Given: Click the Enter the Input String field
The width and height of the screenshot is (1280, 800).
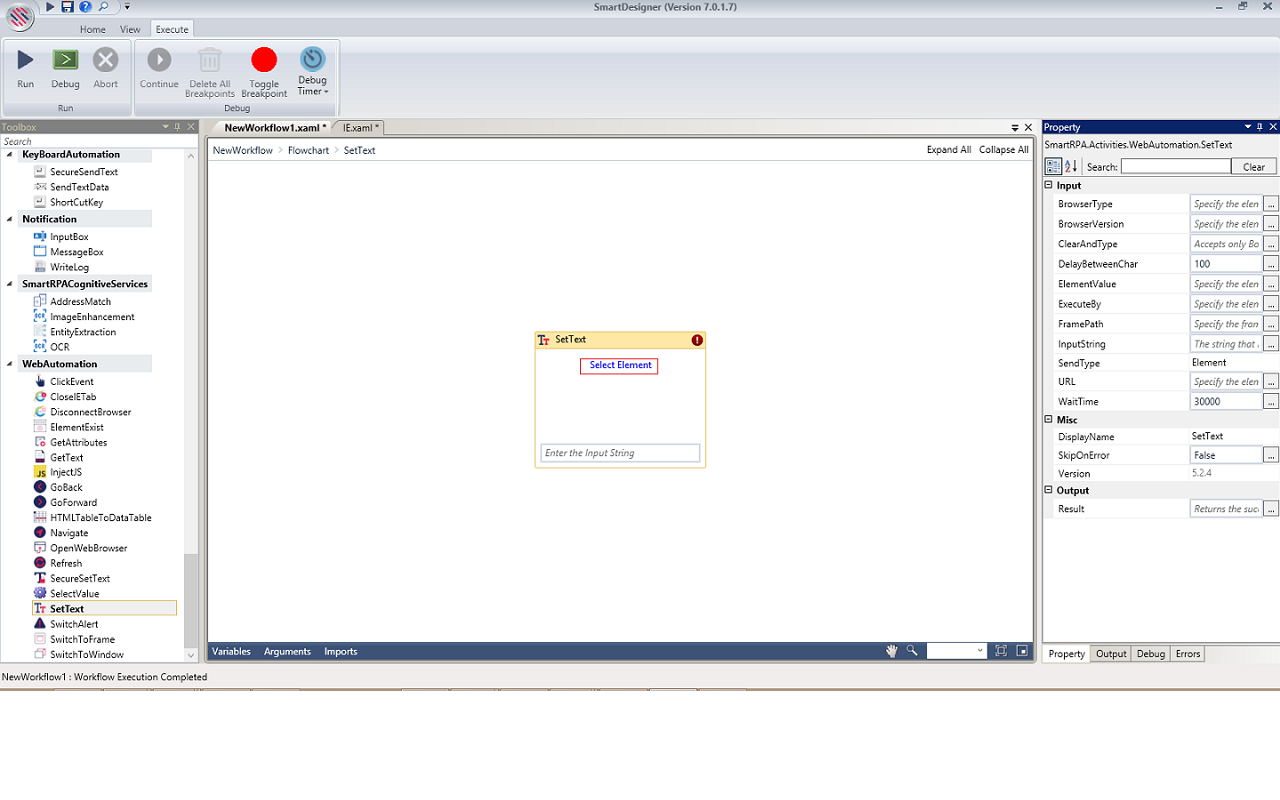Looking at the screenshot, I should click(x=619, y=452).
